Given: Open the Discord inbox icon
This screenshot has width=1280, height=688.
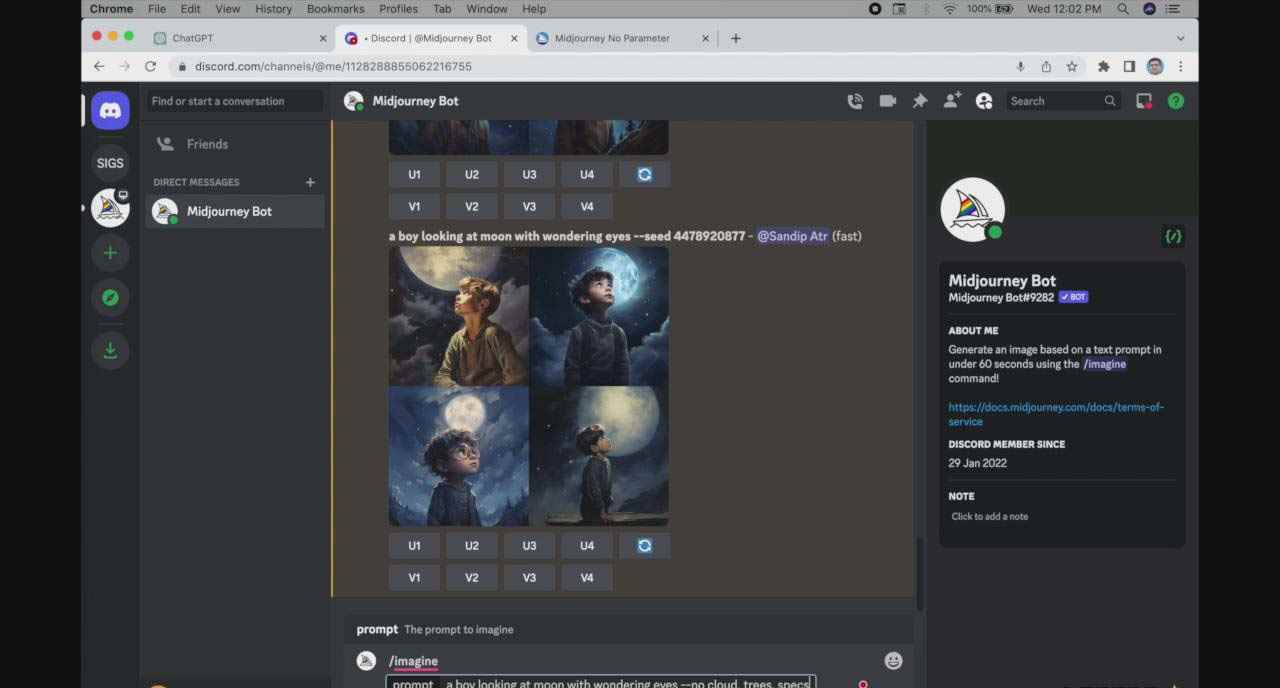Looking at the screenshot, I should point(1144,101).
